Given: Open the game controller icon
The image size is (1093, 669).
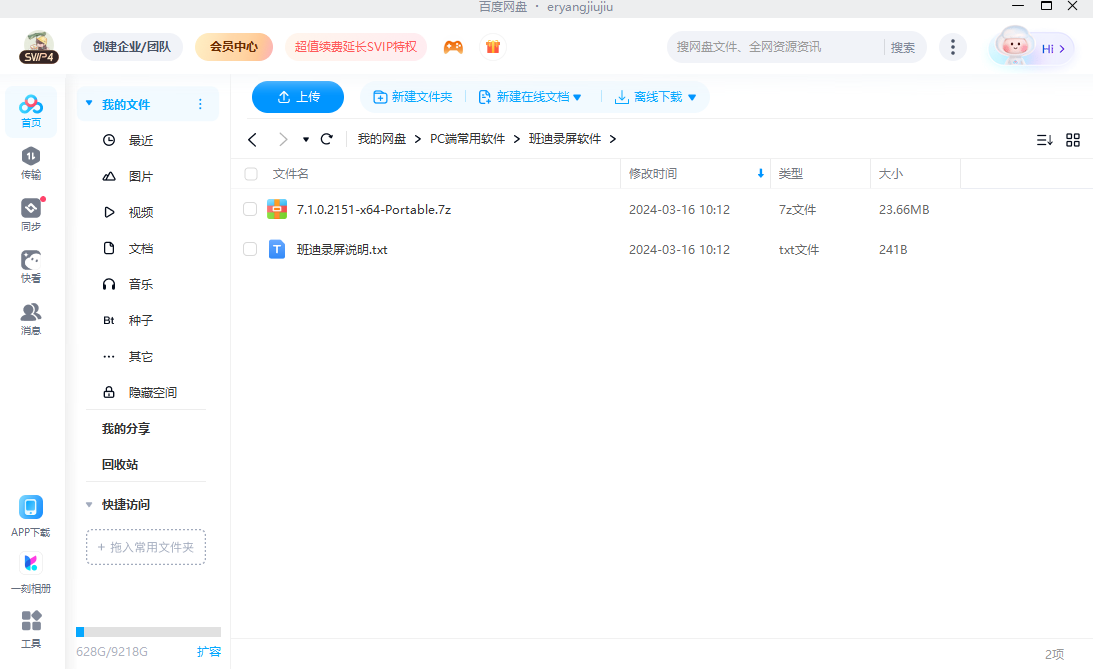Looking at the screenshot, I should 453,47.
